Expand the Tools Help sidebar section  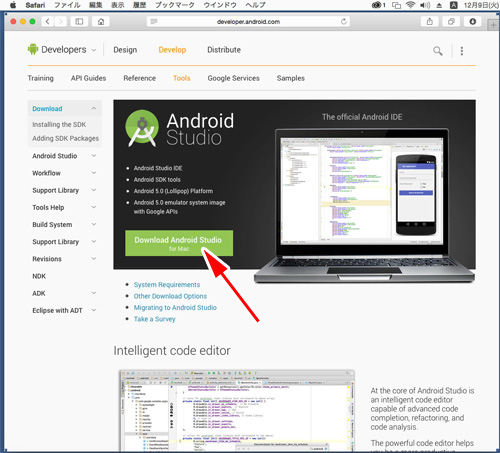tap(94, 207)
